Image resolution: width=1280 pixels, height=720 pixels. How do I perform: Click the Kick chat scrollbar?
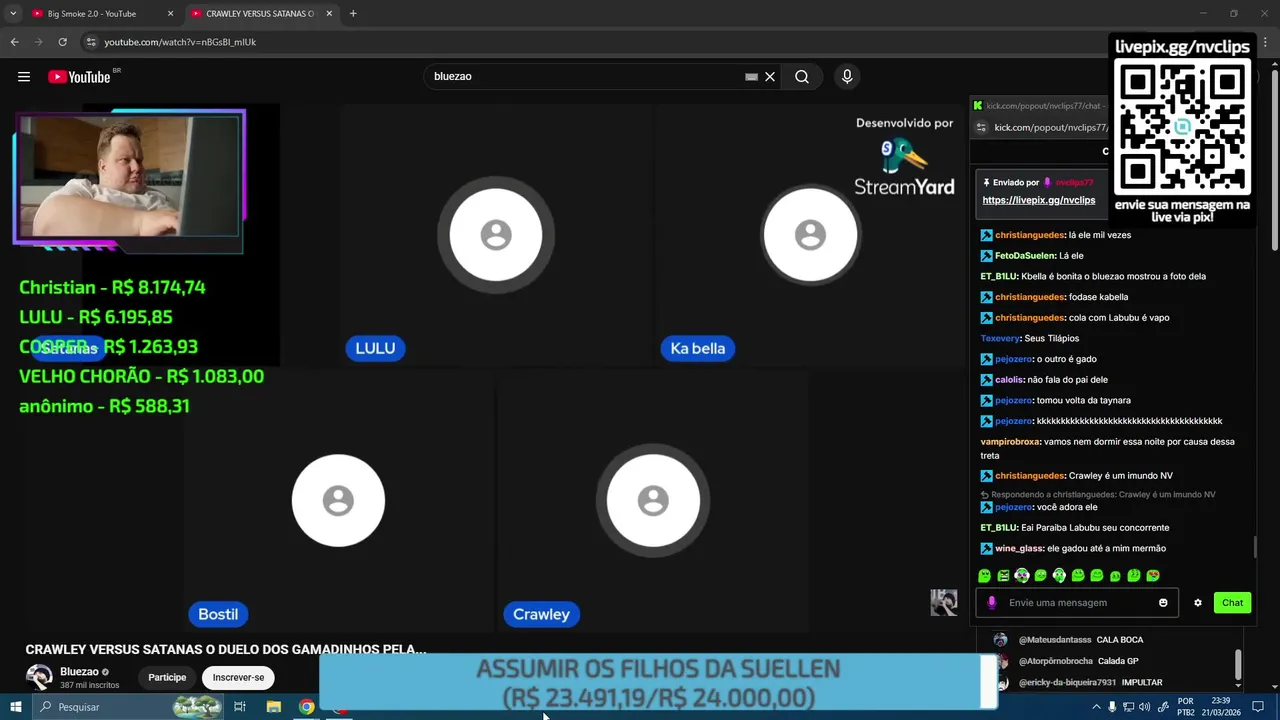(x=1255, y=547)
